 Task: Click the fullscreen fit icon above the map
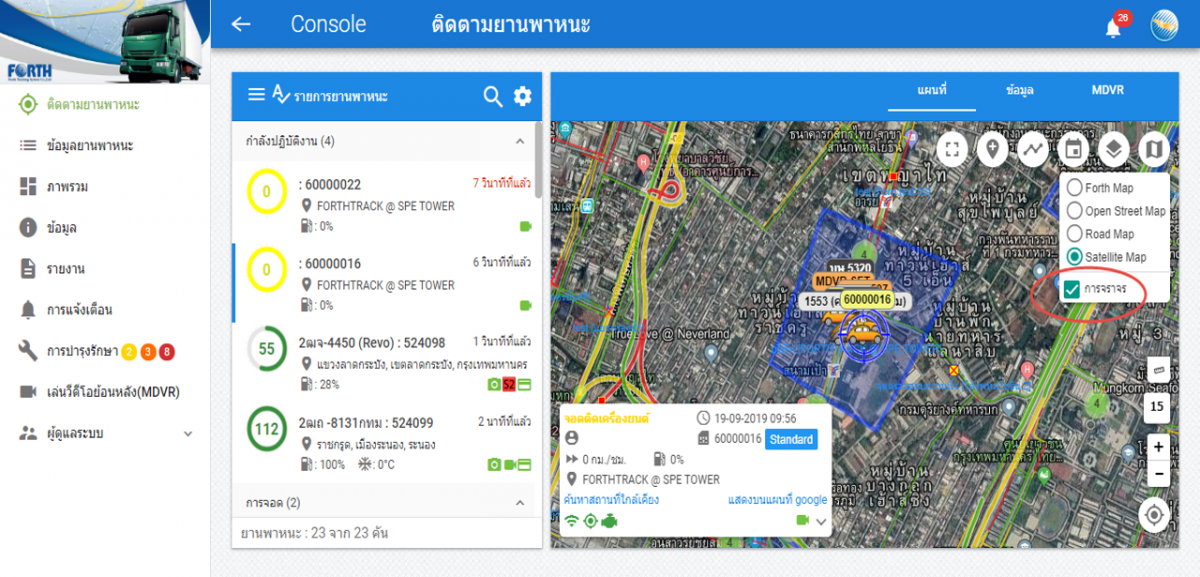coord(952,148)
